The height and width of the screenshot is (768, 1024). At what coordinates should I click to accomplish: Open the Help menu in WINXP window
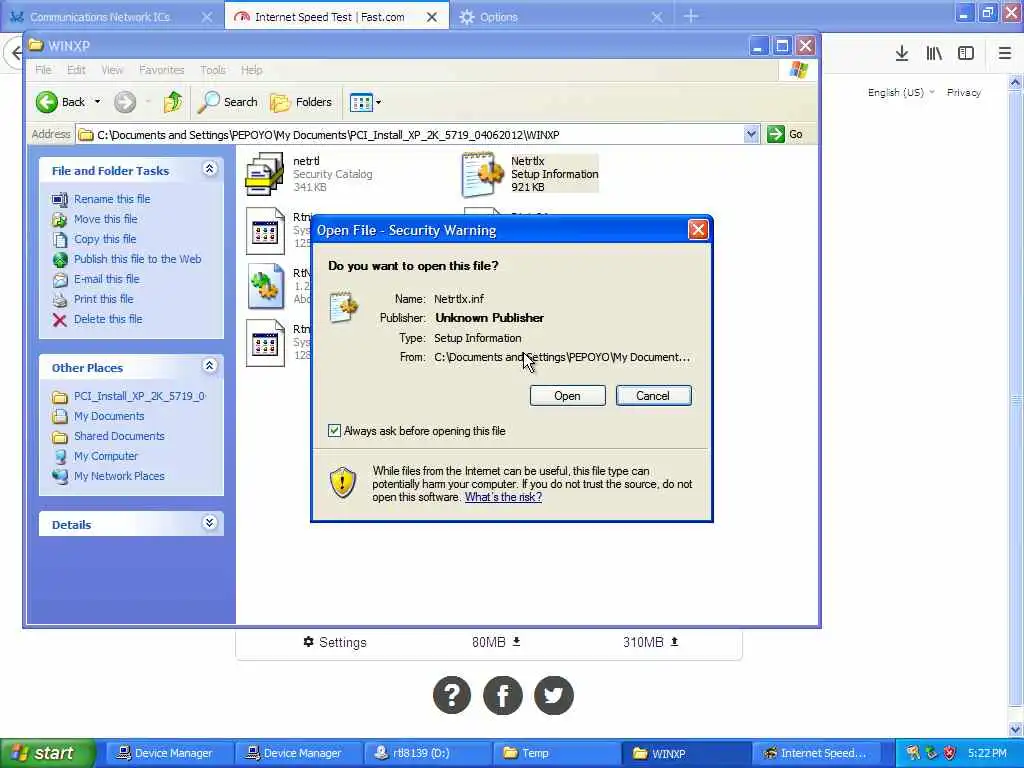251,70
